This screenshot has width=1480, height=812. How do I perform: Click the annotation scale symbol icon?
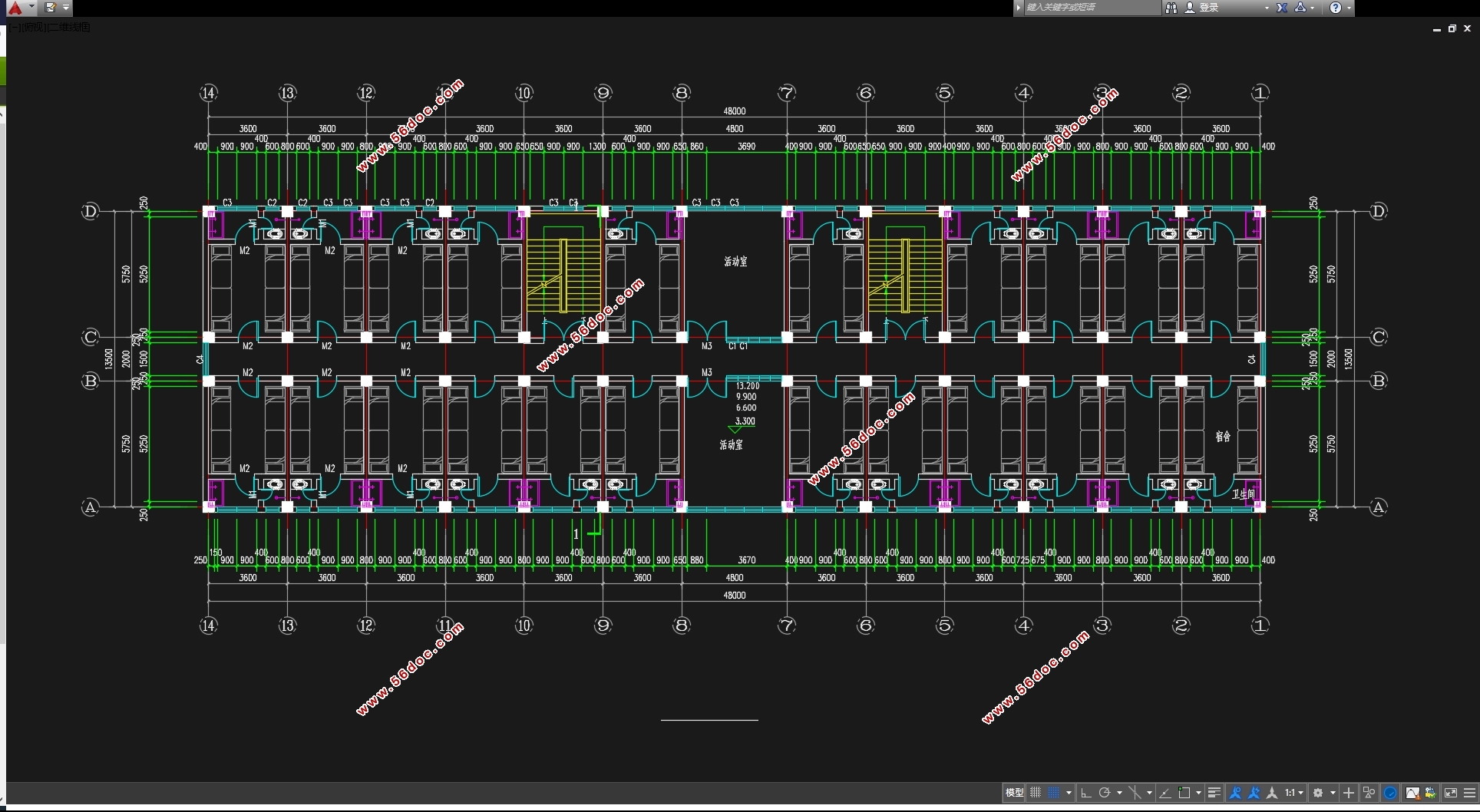(x=1272, y=793)
